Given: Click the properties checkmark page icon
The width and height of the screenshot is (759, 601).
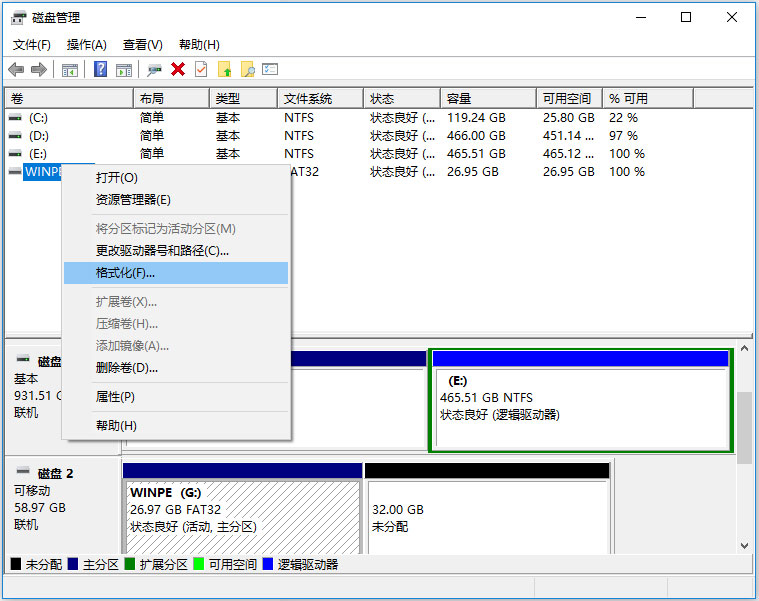Looking at the screenshot, I should click(201, 69).
